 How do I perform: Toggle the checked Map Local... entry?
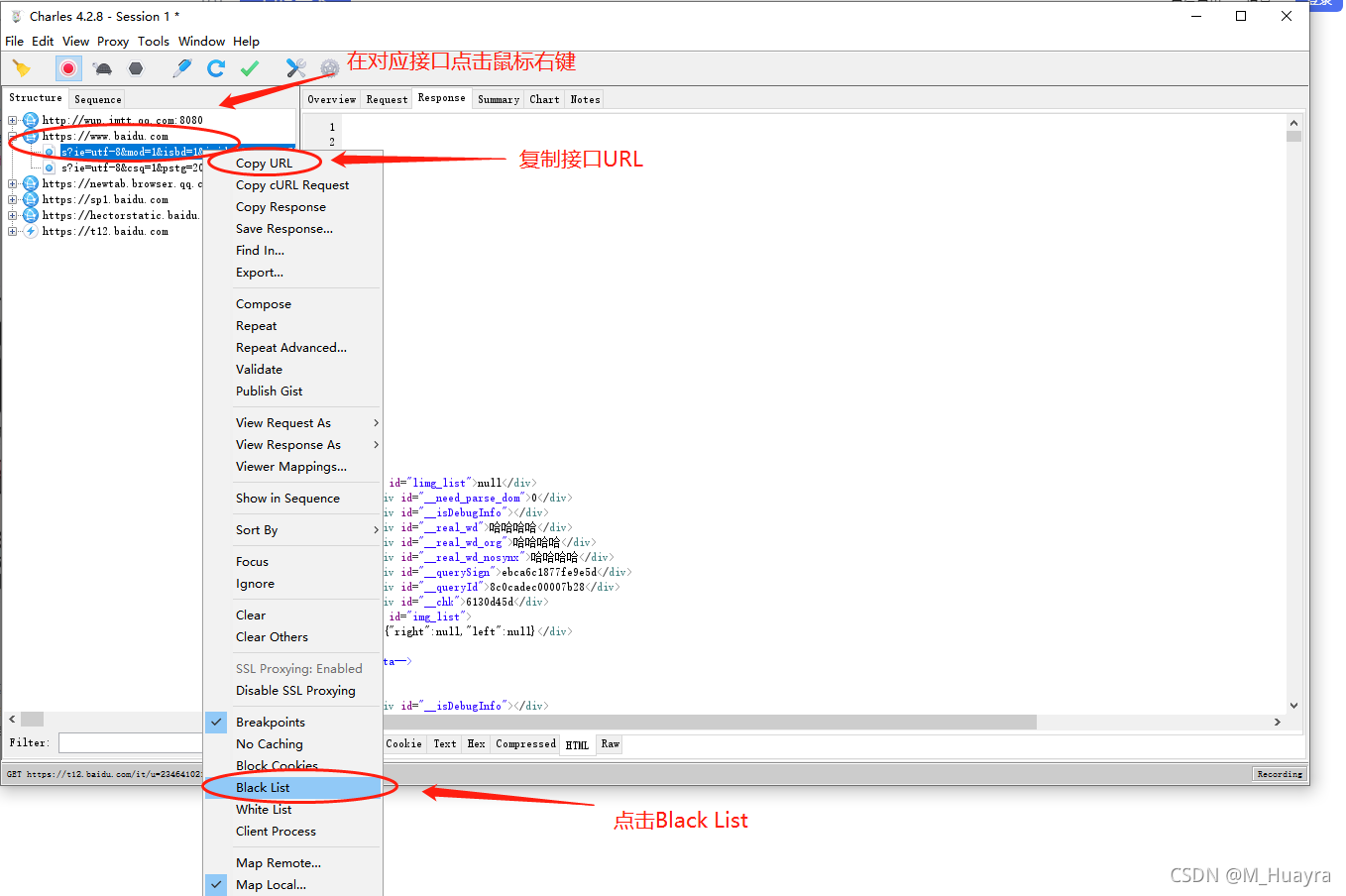coord(292,885)
